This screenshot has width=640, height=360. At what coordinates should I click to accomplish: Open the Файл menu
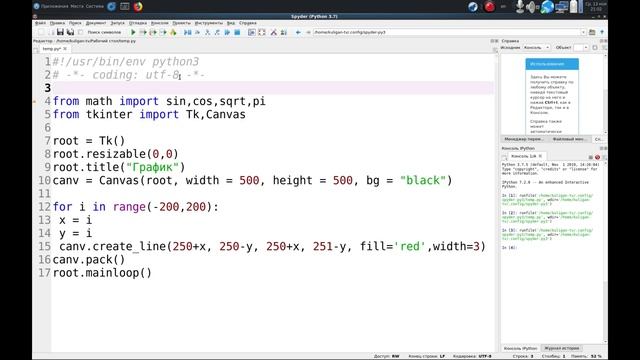point(40,23)
